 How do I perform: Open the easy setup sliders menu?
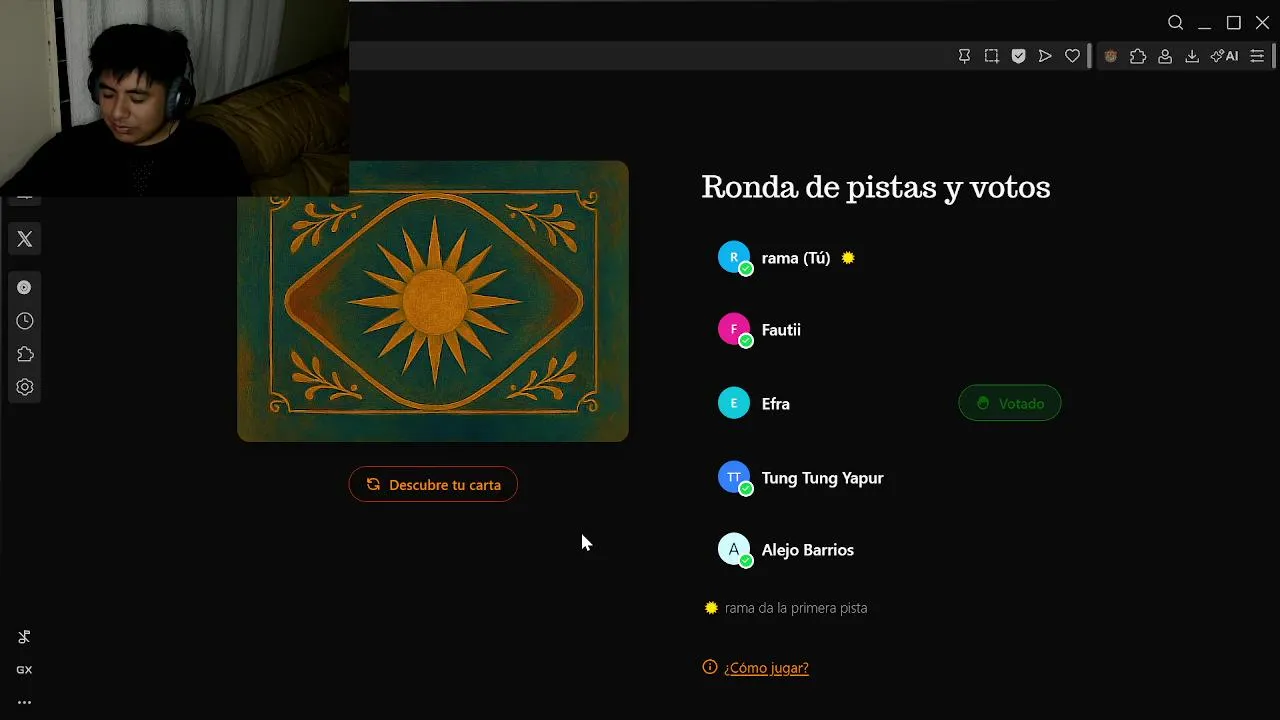(1257, 56)
